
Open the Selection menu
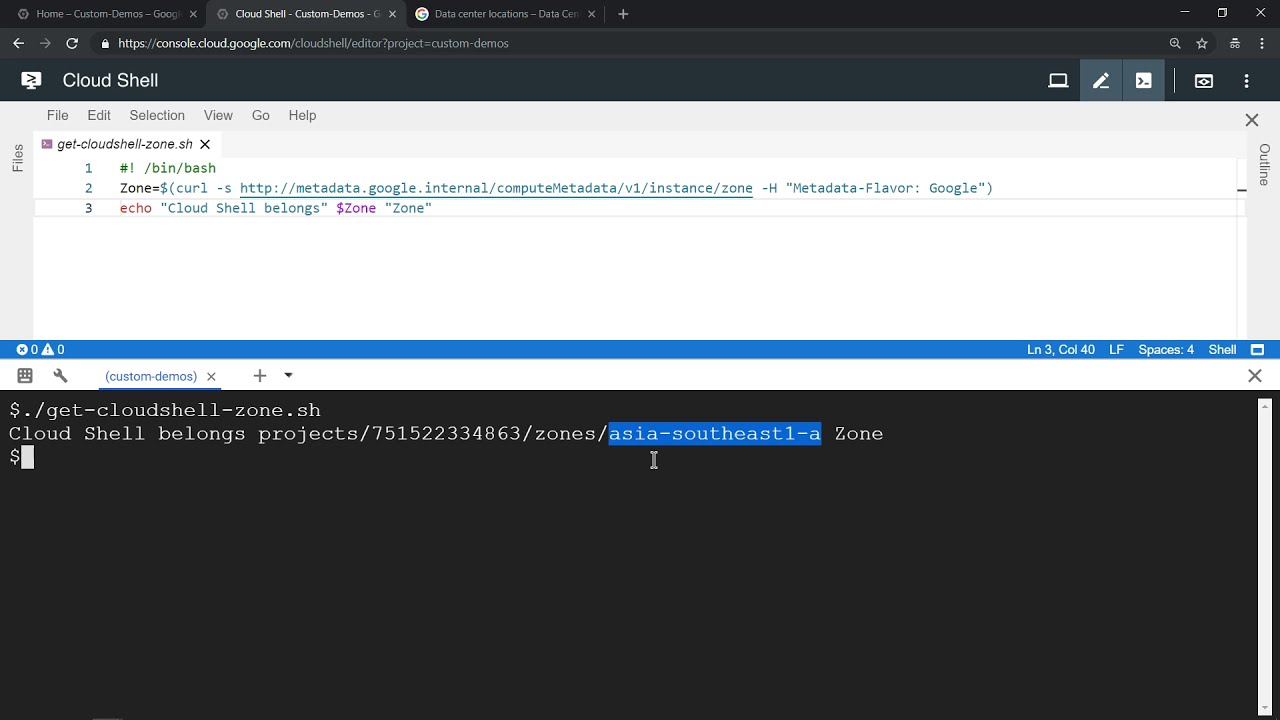(157, 115)
